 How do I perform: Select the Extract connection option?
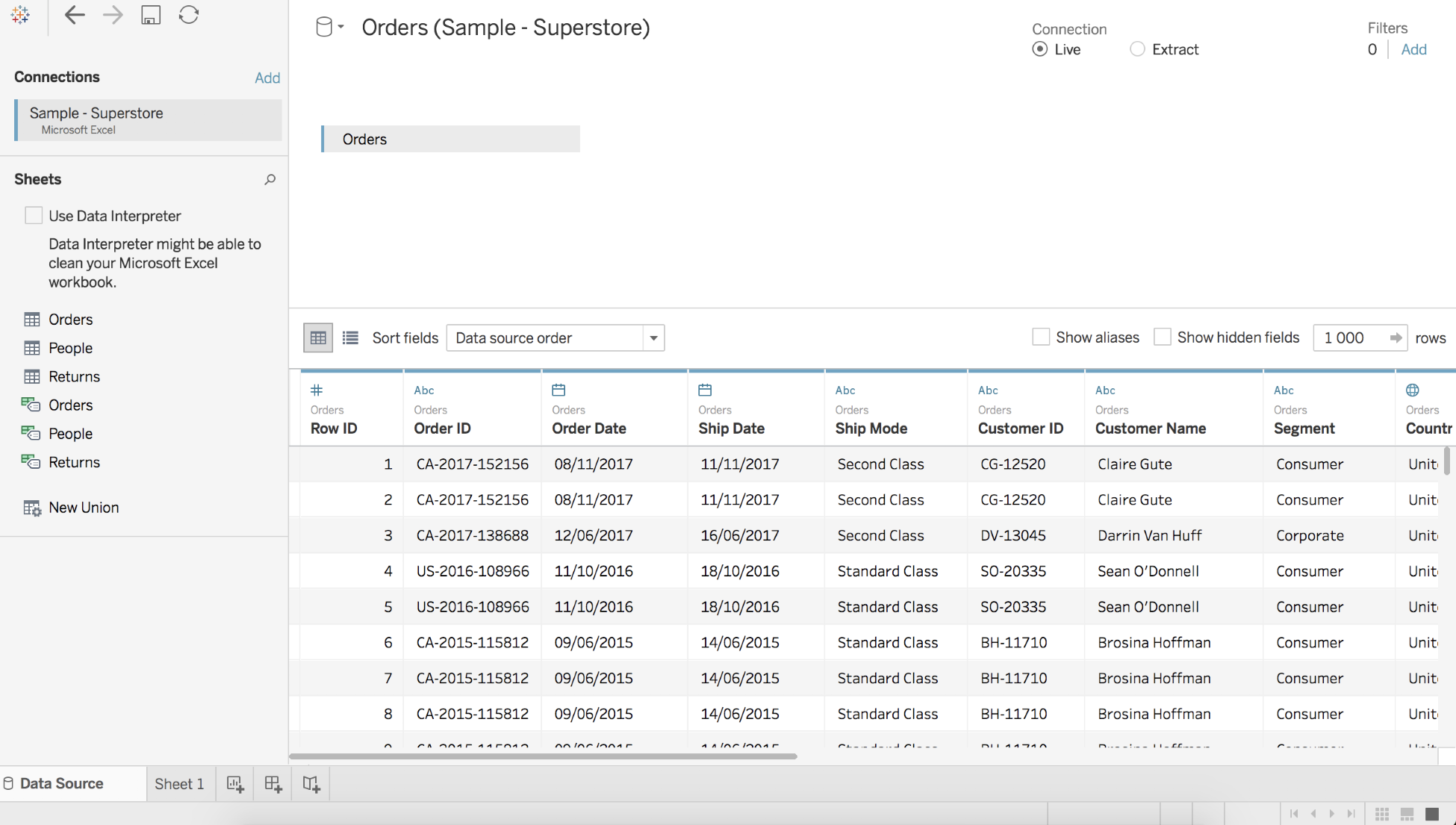pyautogui.click(x=1137, y=49)
